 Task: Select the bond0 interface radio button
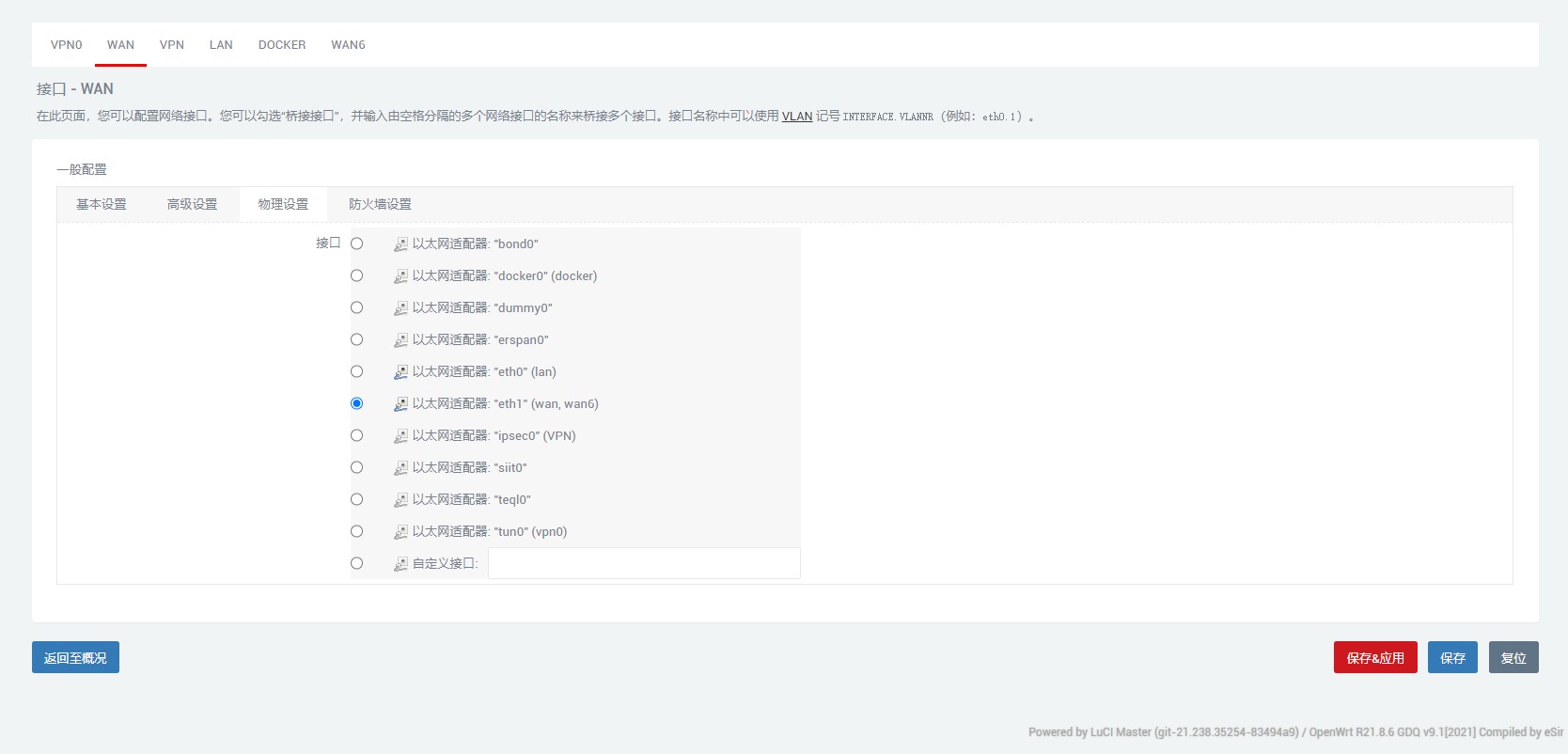pos(356,243)
